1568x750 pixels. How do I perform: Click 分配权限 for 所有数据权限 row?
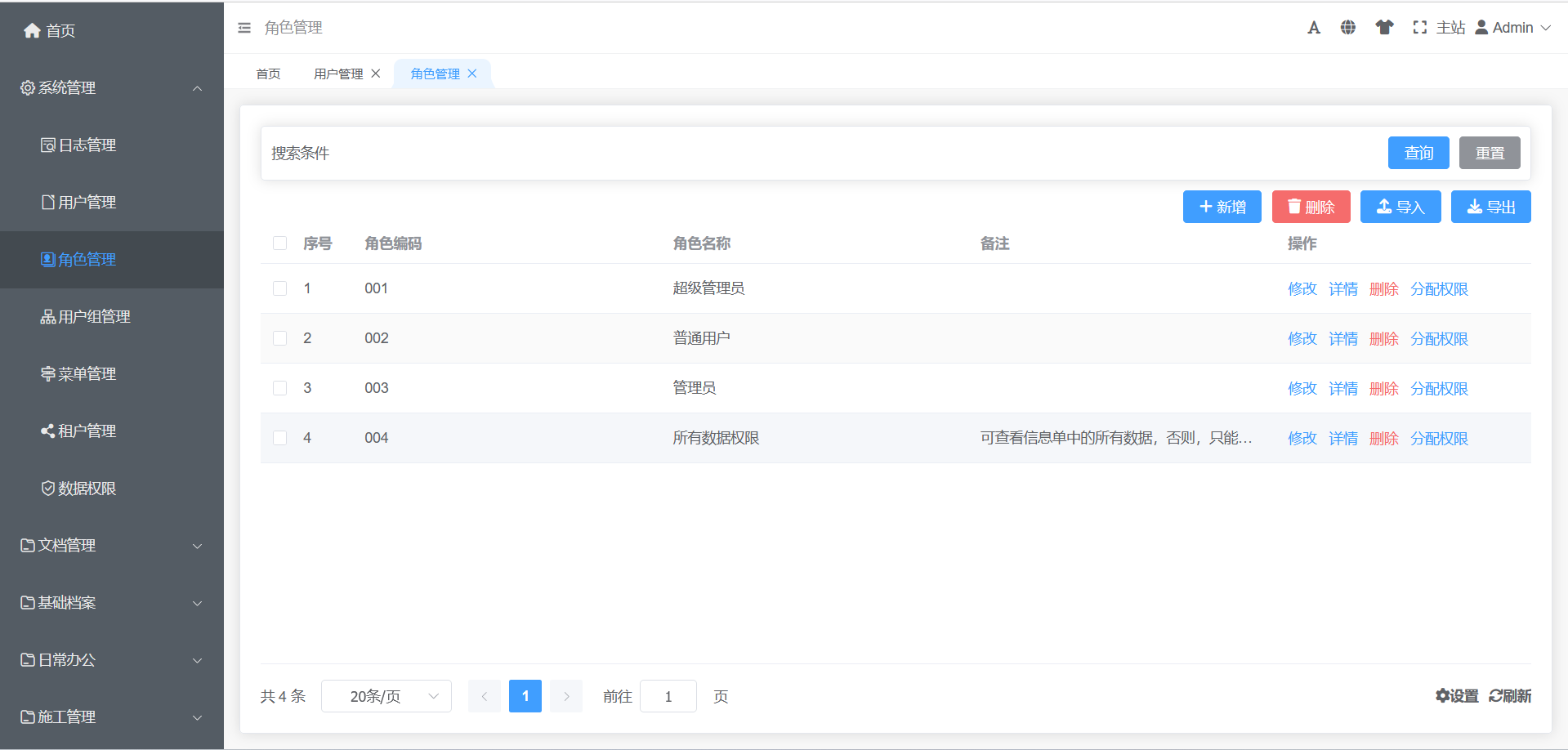tap(1439, 438)
